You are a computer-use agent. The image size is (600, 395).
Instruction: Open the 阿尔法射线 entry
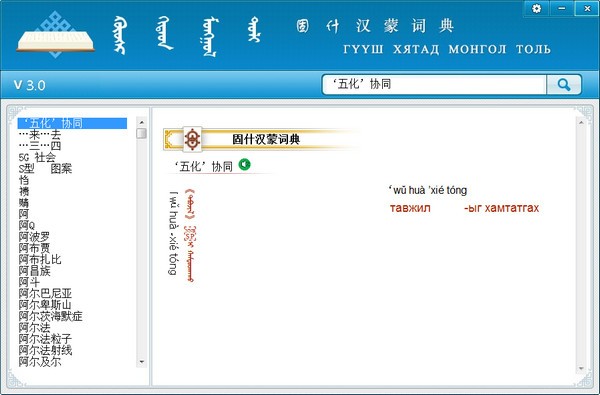[45, 350]
